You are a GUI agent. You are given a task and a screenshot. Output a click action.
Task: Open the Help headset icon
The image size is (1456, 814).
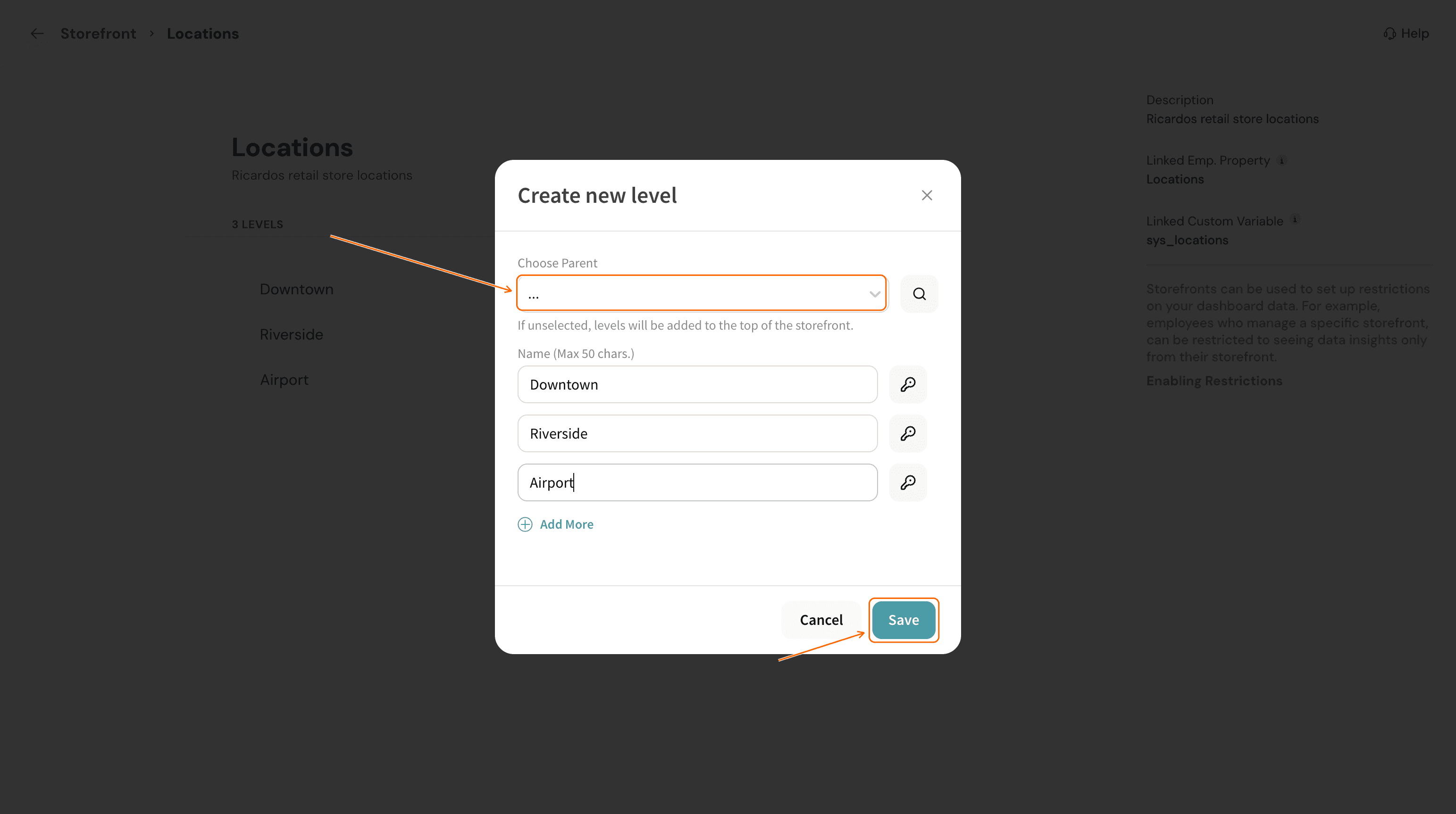(1389, 34)
